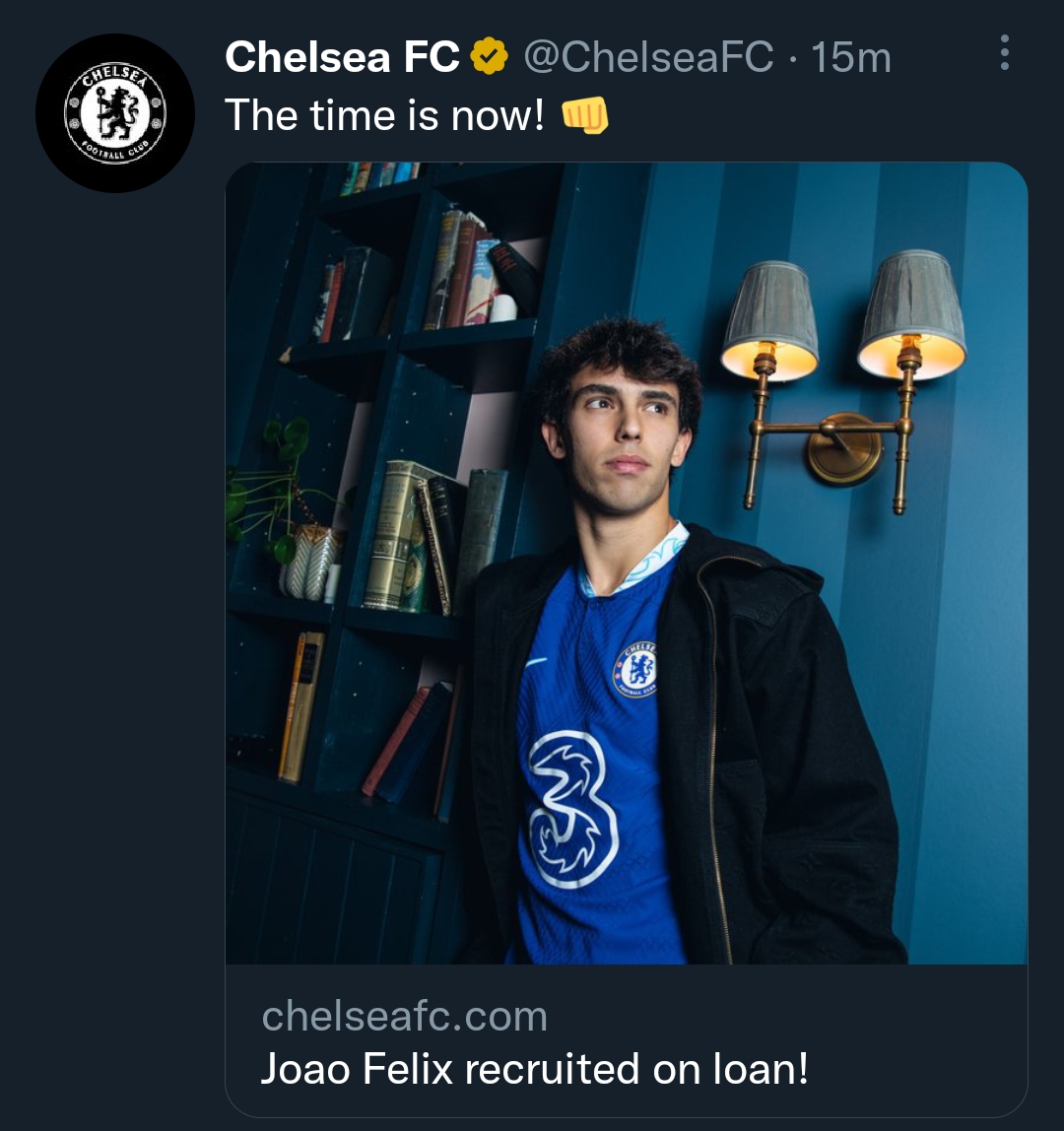Open the Chelsea FC display name
The height and width of the screenshot is (1131, 1064).
tap(342, 57)
